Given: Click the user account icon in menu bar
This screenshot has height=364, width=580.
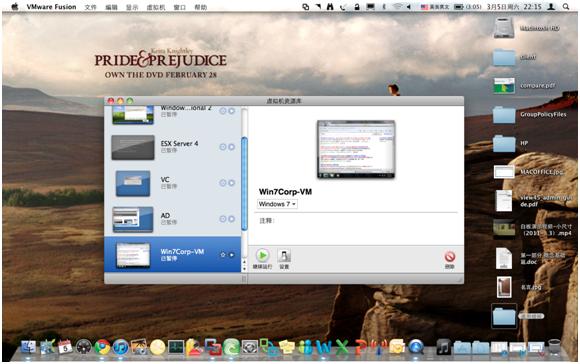Looking at the screenshot, I should pos(552,7).
